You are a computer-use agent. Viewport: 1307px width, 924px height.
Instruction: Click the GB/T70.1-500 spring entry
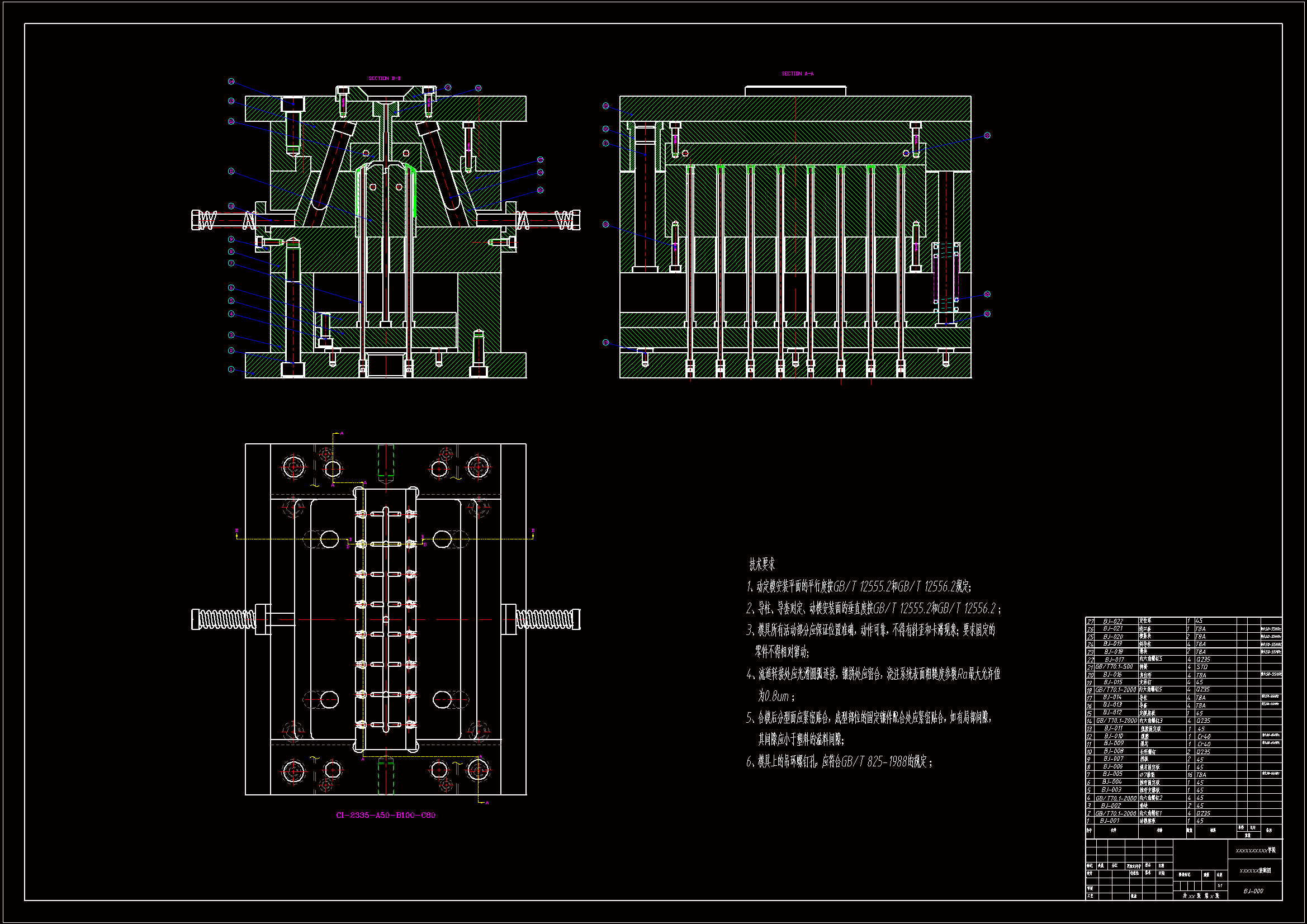click(1115, 667)
